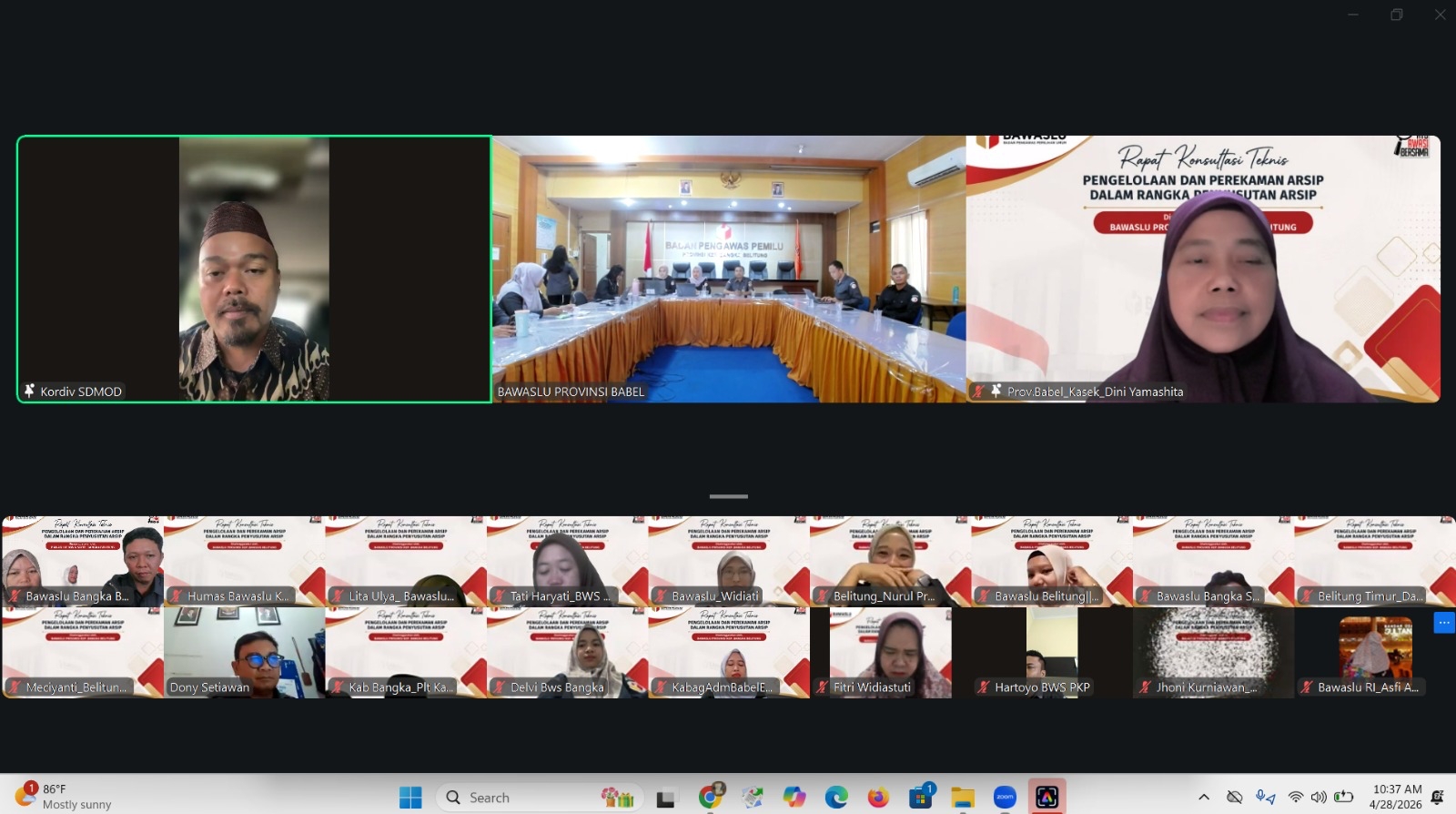Select the Humas Bawaslu K... participant tile
Image resolution: width=1456 pixels, height=814 pixels.
pos(245,562)
